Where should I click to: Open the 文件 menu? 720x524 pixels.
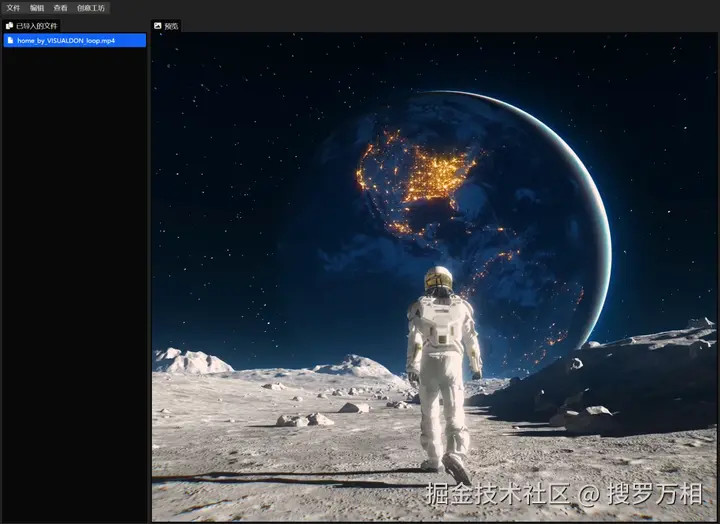click(x=13, y=8)
